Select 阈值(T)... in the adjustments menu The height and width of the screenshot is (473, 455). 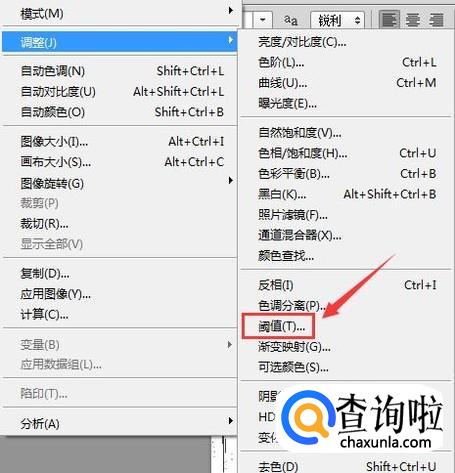point(281,326)
